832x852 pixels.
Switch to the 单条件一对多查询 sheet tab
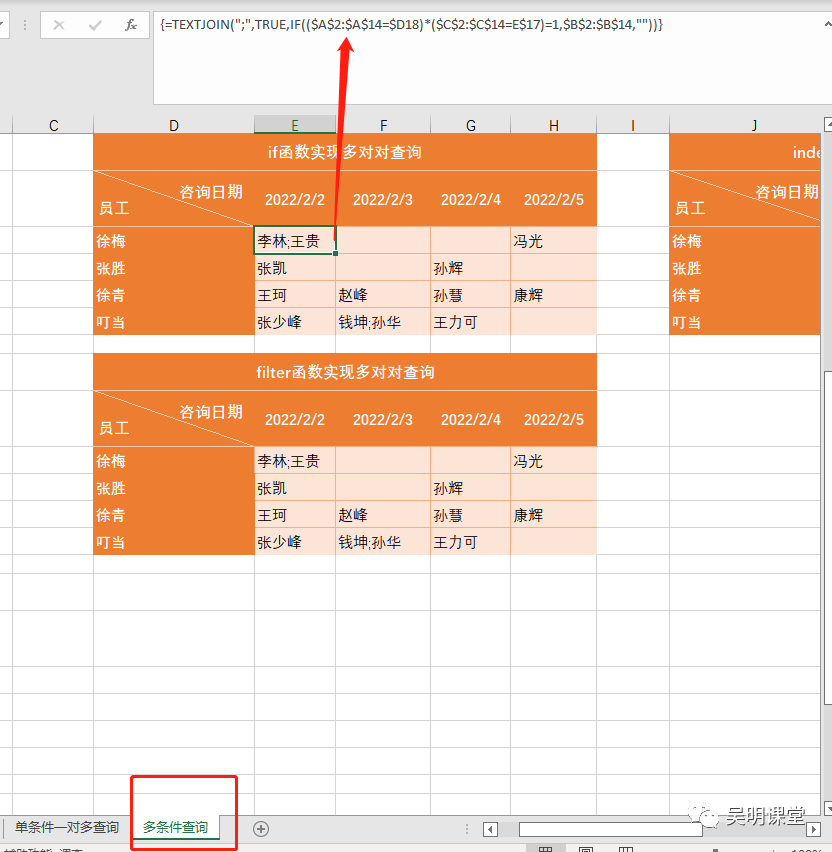[x=66, y=827]
